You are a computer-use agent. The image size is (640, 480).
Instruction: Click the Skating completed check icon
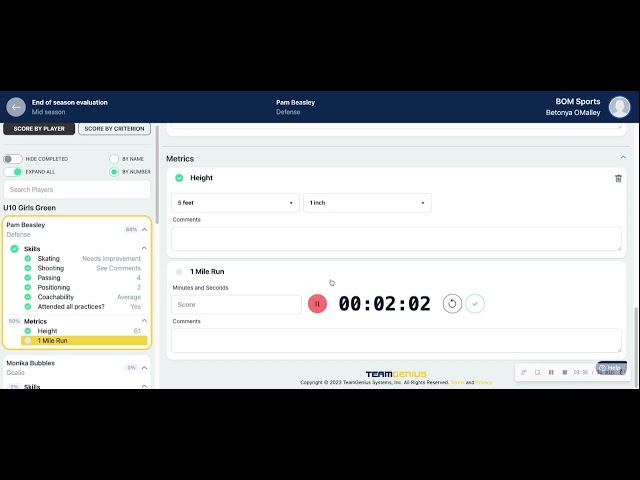point(28,258)
